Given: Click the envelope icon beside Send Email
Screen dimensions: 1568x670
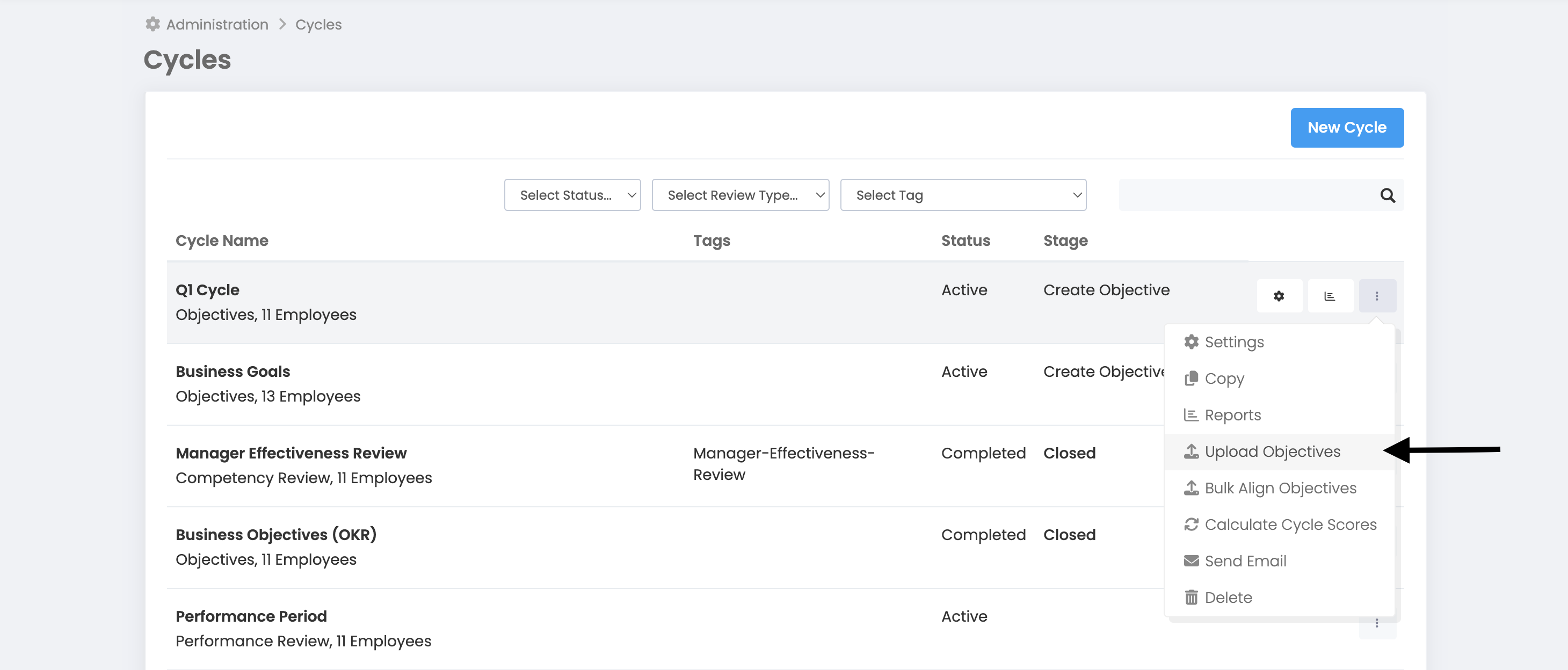Looking at the screenshot, I should 1190,561.
